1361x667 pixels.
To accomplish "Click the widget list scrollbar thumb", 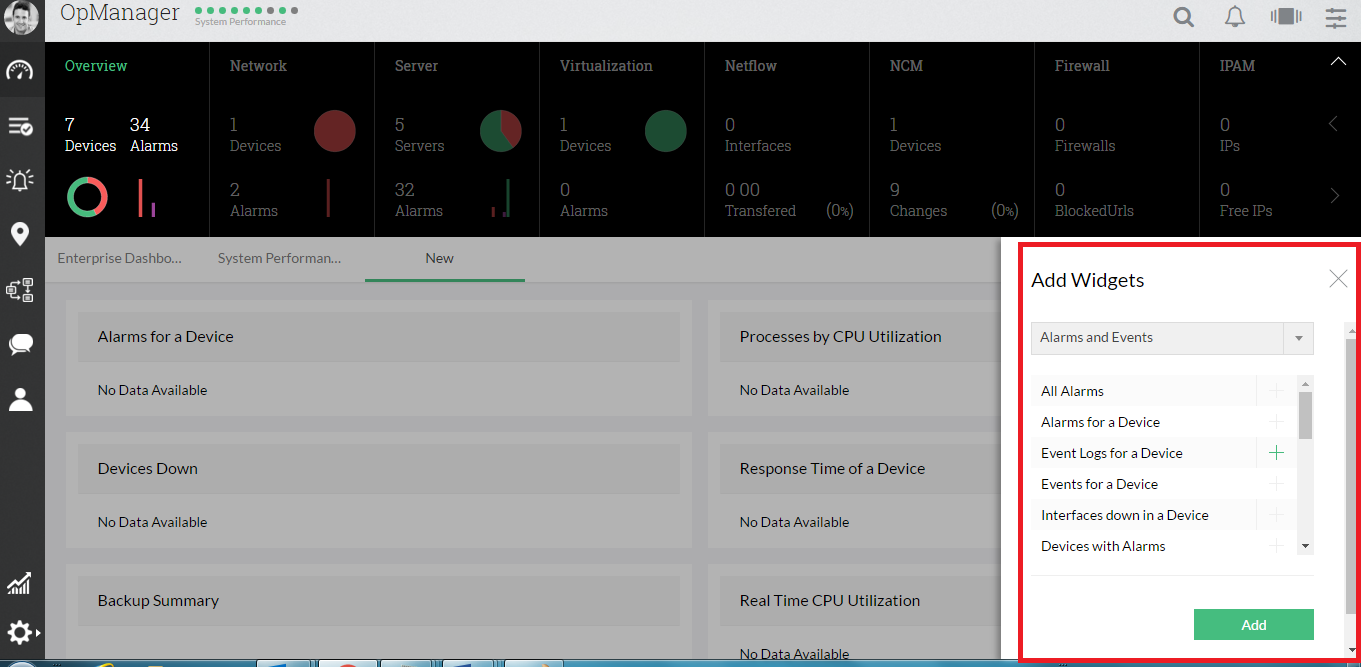I will pyautogui.click(x=1305, y=415).
